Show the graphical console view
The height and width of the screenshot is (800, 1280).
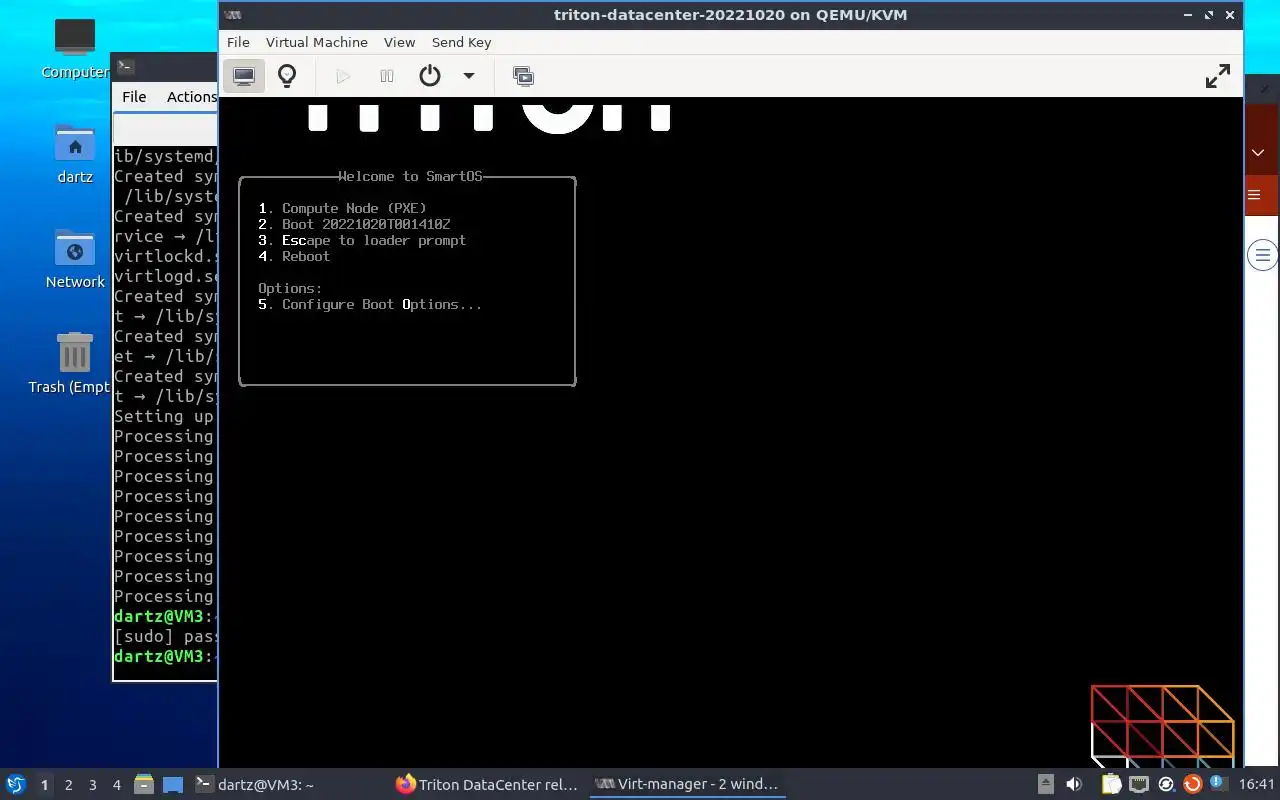coord(244,76)
